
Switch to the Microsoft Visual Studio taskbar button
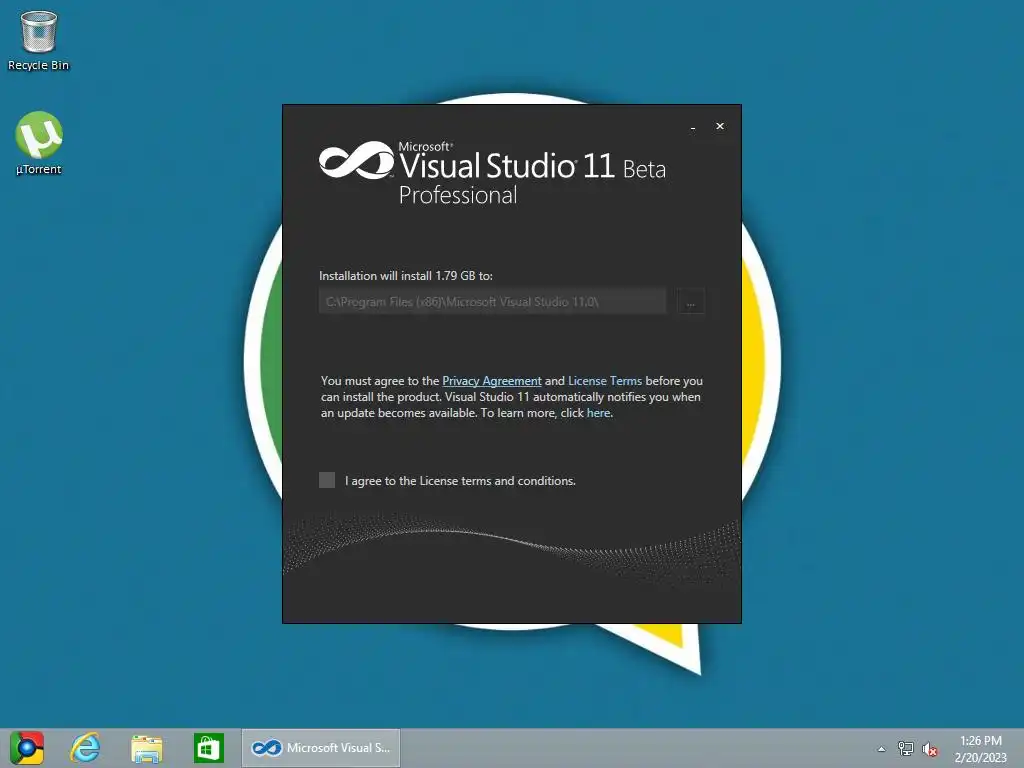point(321,748)
